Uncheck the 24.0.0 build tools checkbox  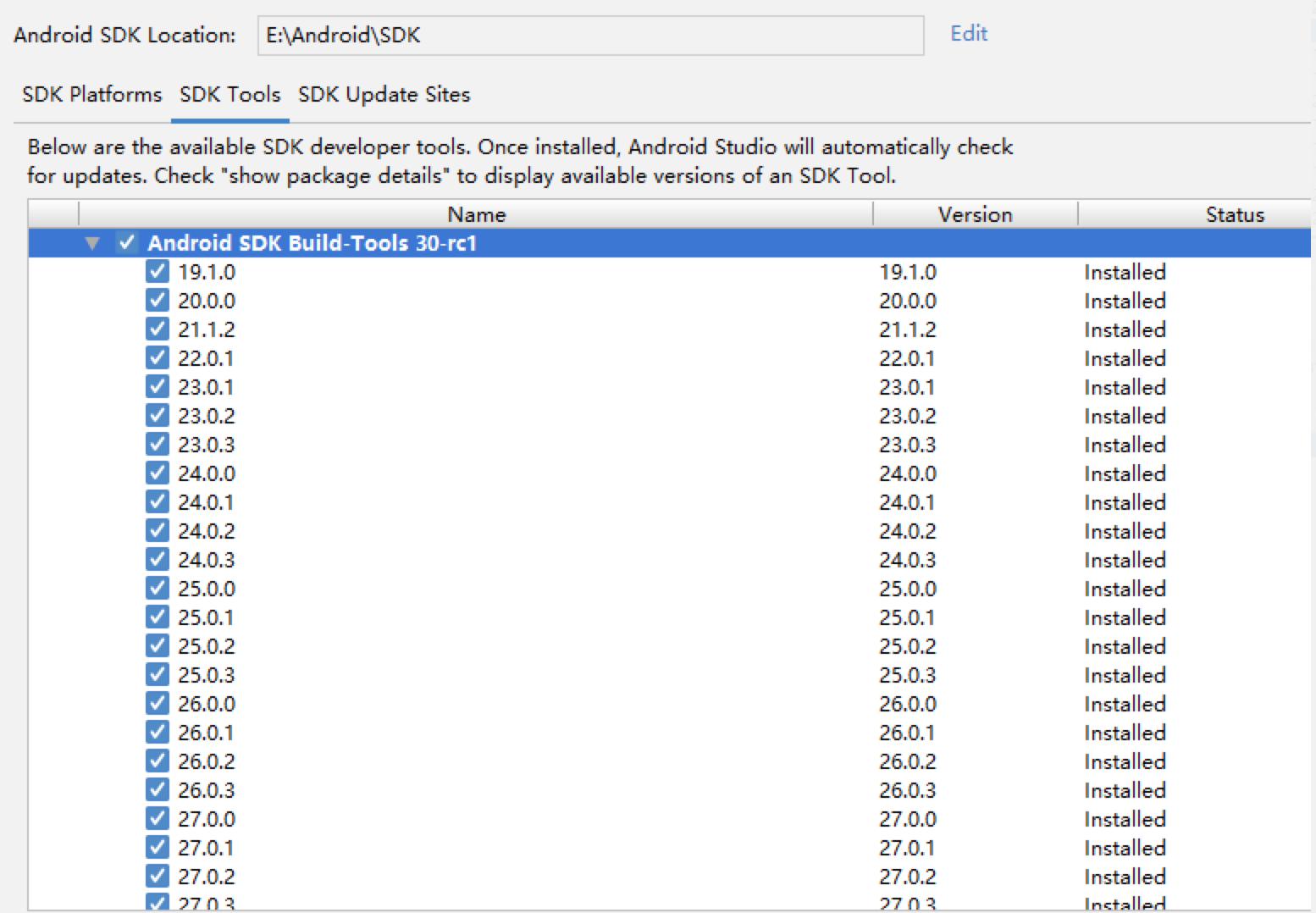coord(157,473)
